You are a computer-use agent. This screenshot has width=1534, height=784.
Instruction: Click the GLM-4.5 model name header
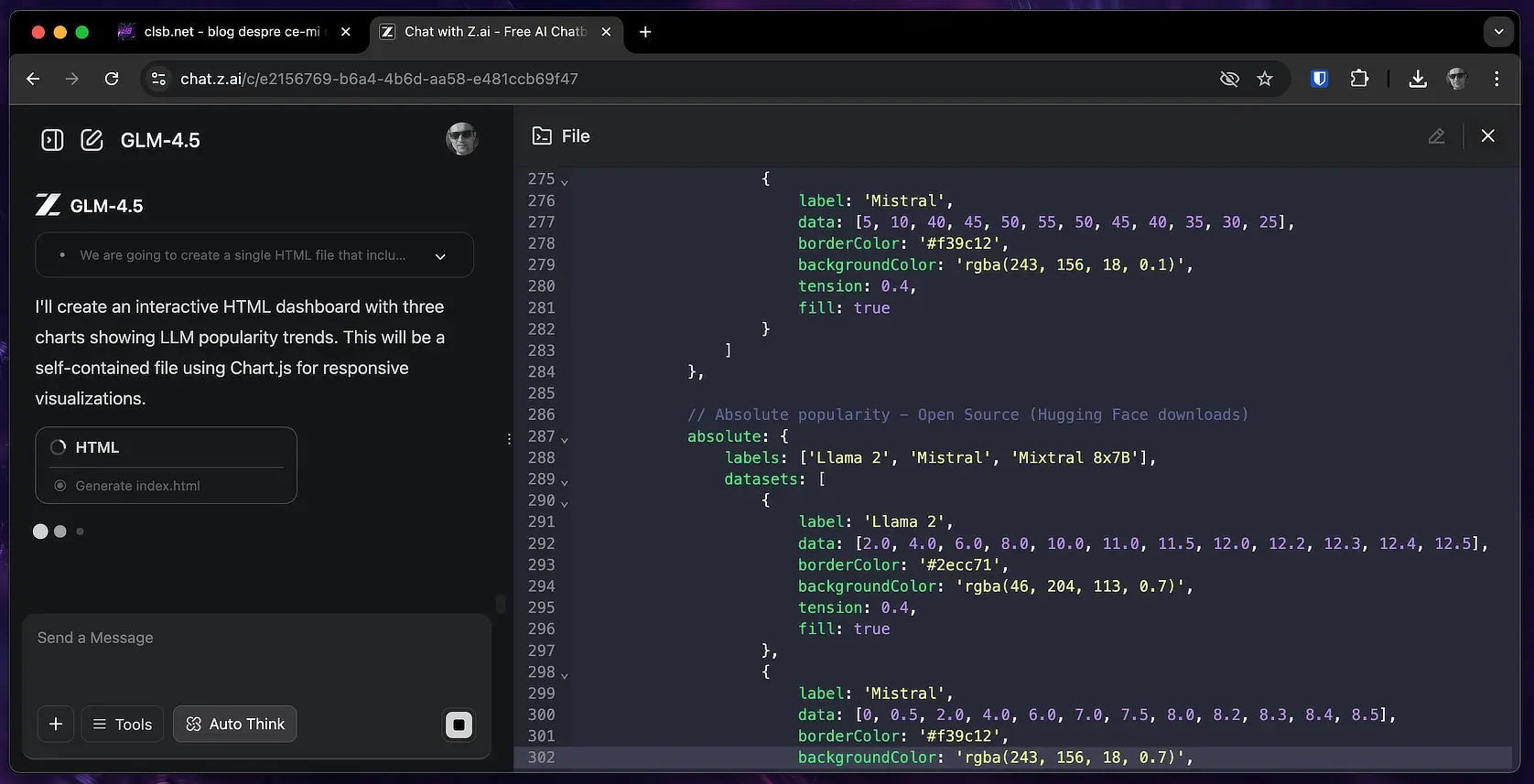pyautogui.click(x=160, y=140)
